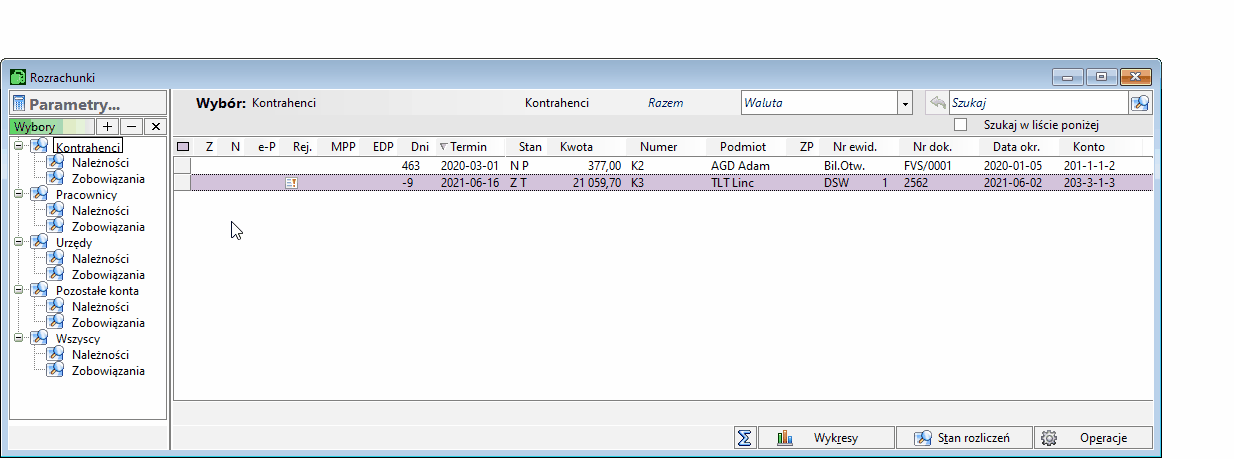Click the minus button next to Wybory
Image resolution: width=1234 pixels, height=459 pixels.
[131, 127]
